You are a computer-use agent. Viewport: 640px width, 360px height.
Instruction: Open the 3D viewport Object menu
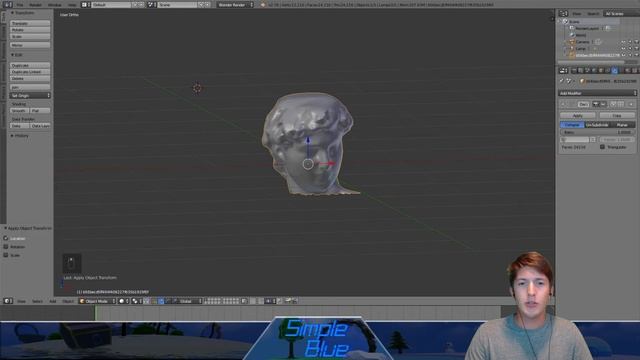tap(68, 301)
